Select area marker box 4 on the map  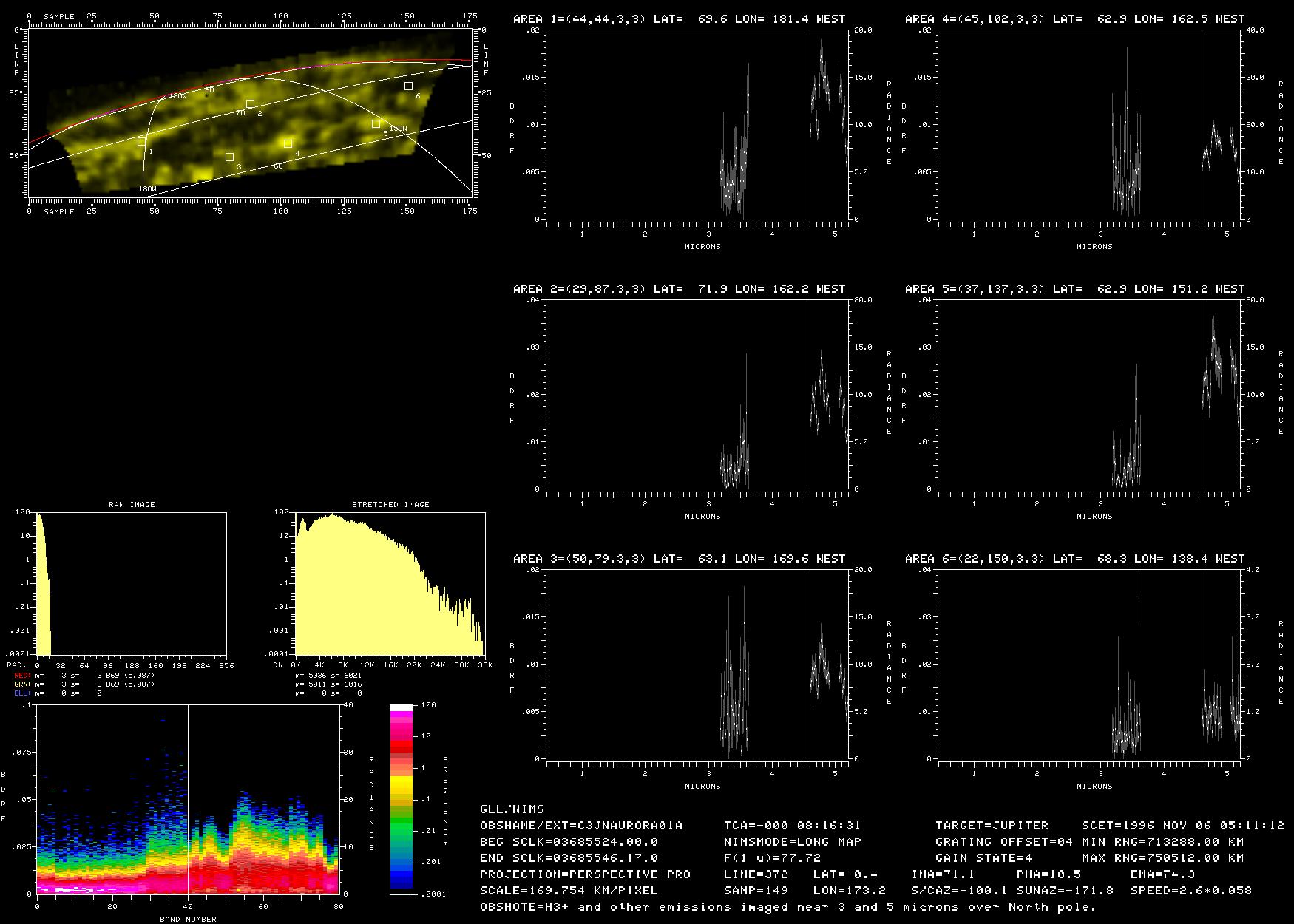[x=288, y=143]
